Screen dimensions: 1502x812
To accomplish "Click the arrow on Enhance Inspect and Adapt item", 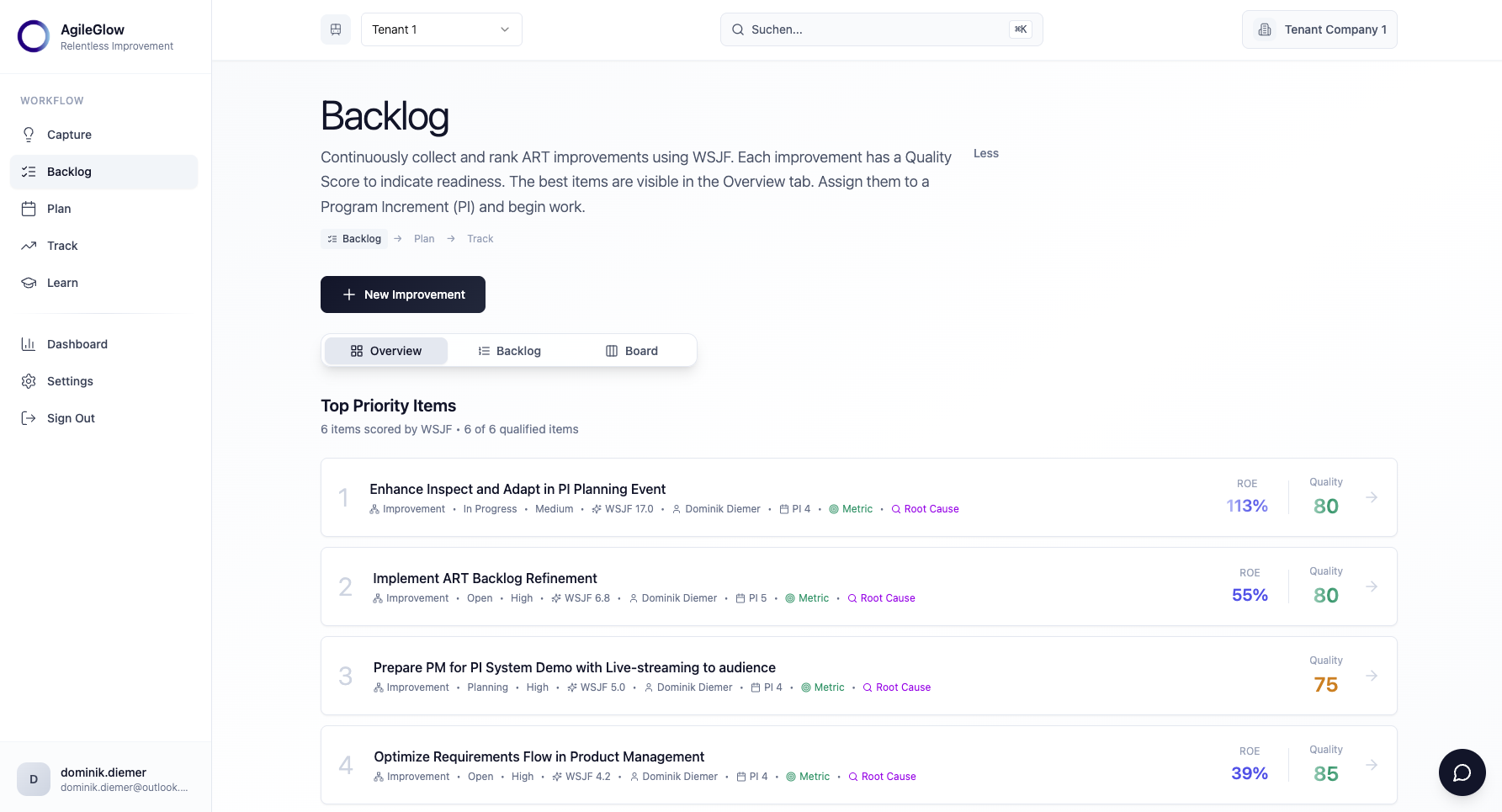I will pos(1372,497).
